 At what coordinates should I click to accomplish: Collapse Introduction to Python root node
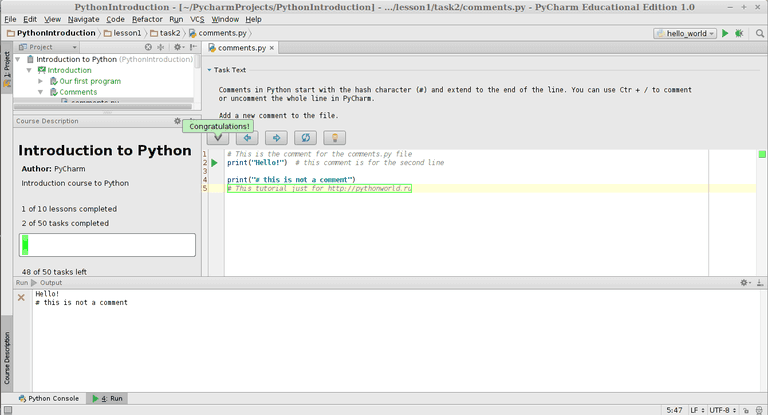click(18, 59)
